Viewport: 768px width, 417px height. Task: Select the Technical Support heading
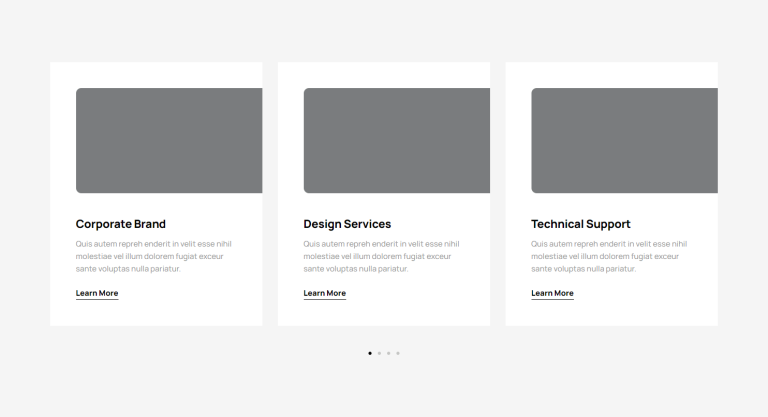[581, 224]
